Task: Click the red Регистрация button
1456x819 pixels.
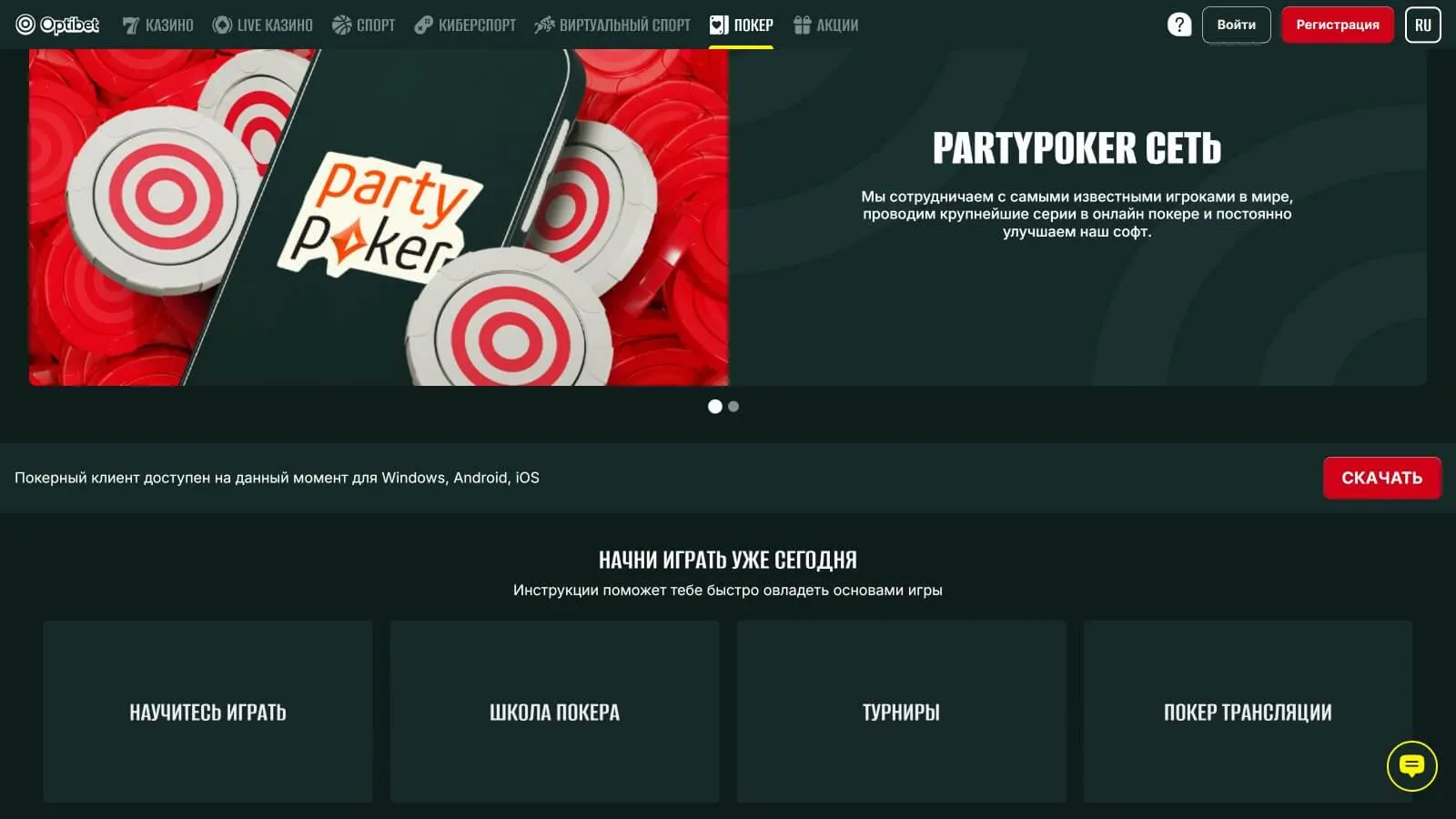Action: click(x=1338, y=25)
